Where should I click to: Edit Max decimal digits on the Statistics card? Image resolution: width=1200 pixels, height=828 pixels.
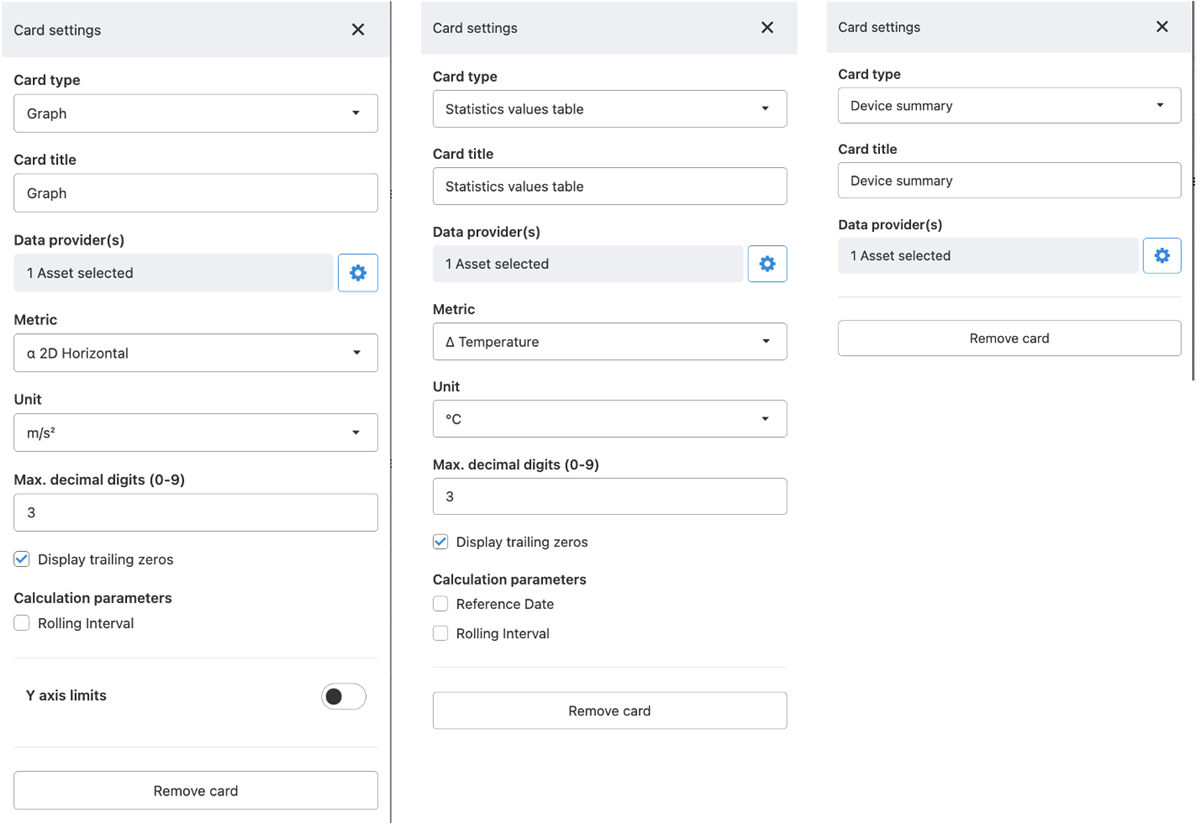tap(609, 496)
